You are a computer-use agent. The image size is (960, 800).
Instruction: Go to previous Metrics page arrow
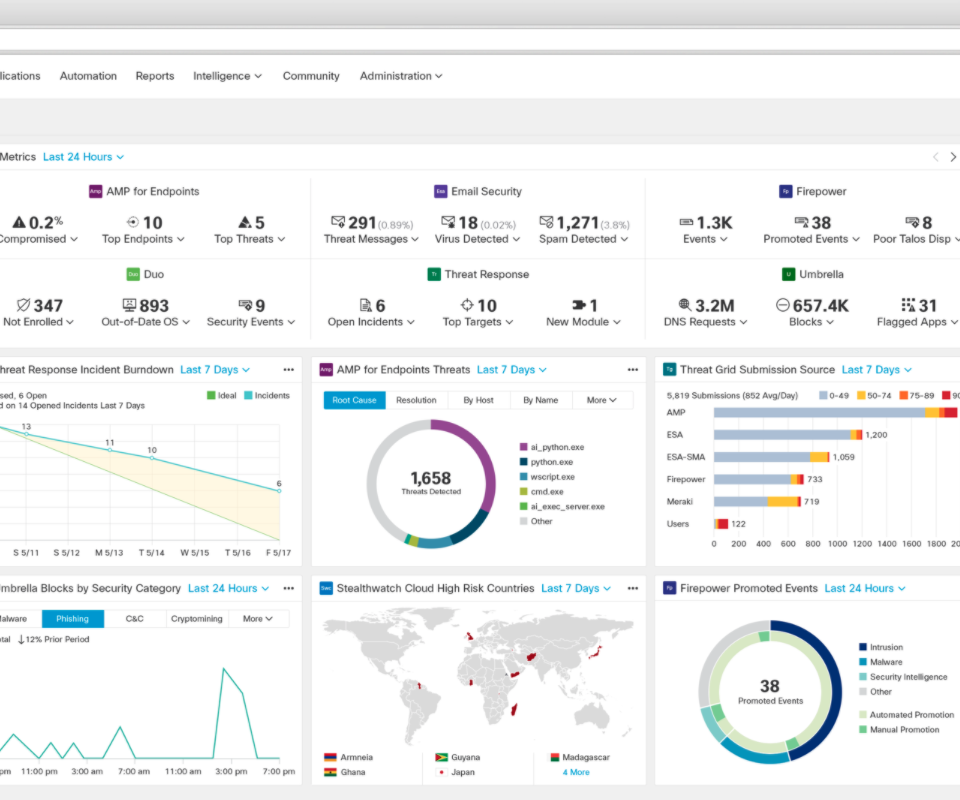(x=936, y=157)
